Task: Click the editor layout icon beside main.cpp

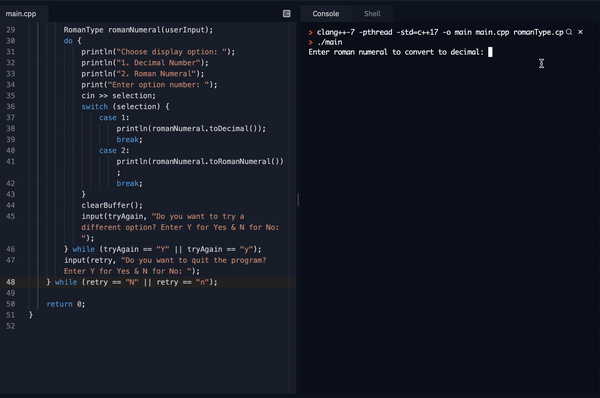Action: [x=287, y=14]
